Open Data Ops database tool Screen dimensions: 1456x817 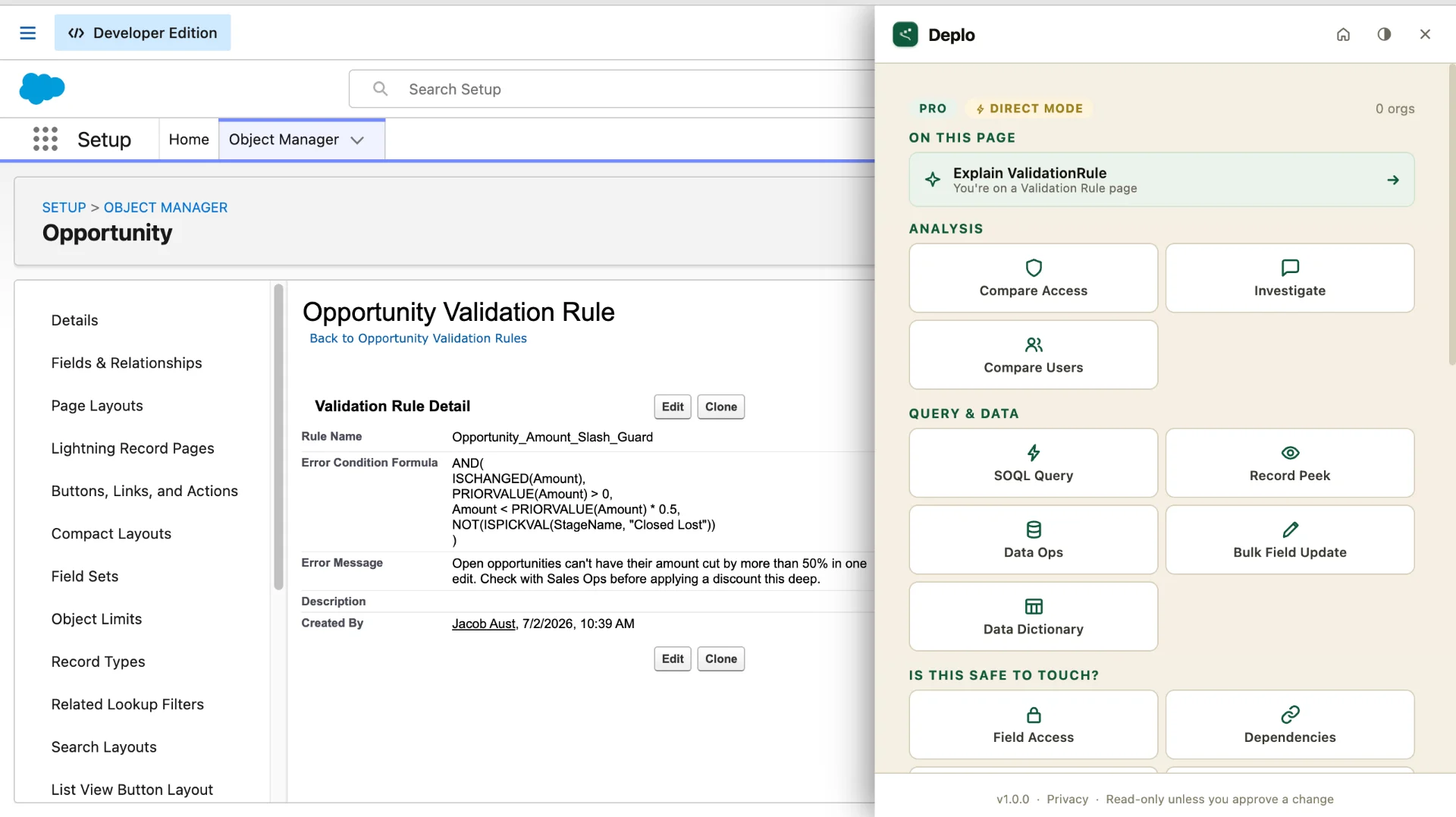1034,539
